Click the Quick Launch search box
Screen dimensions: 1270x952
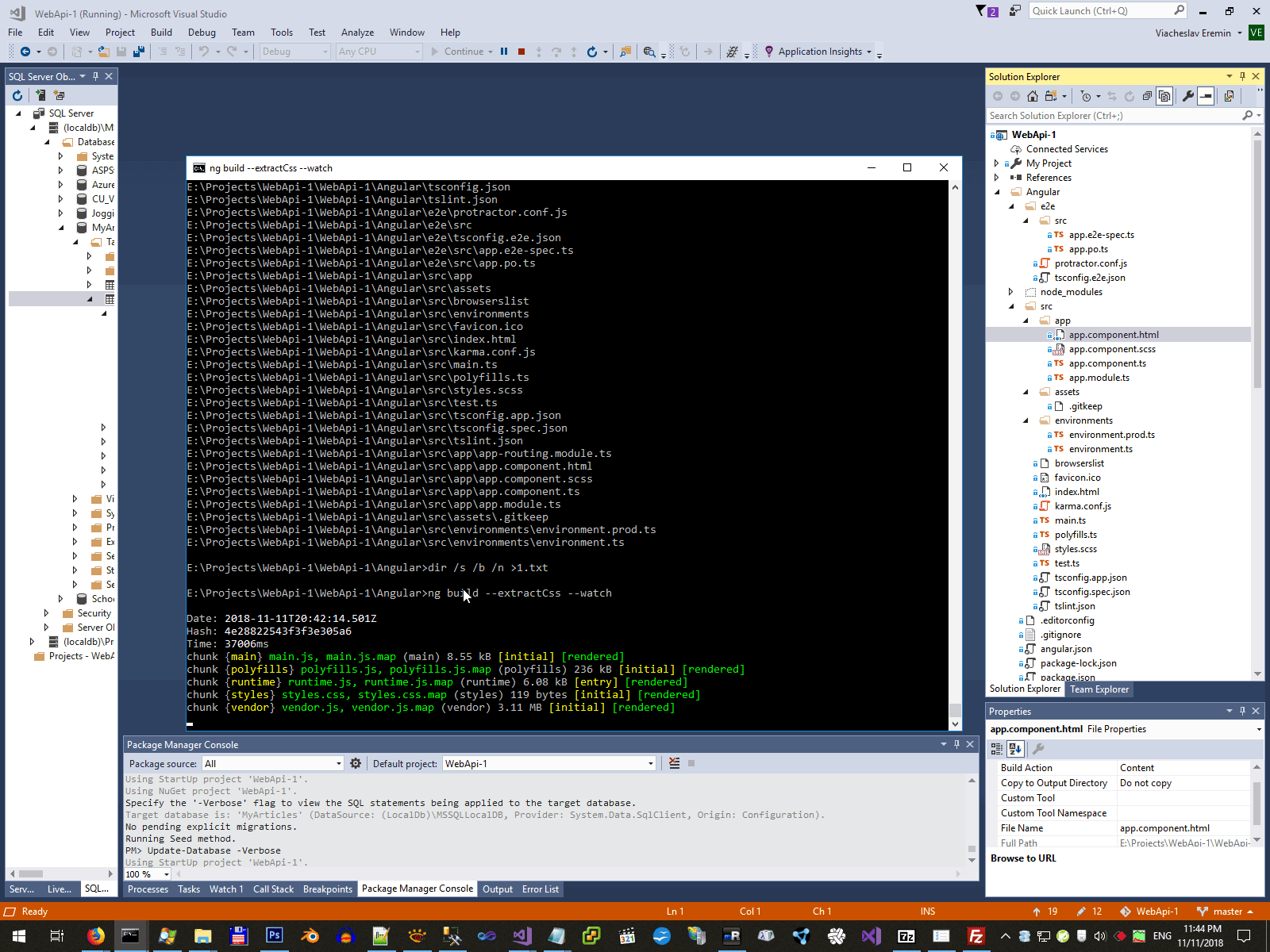(x=1107, y=11)
